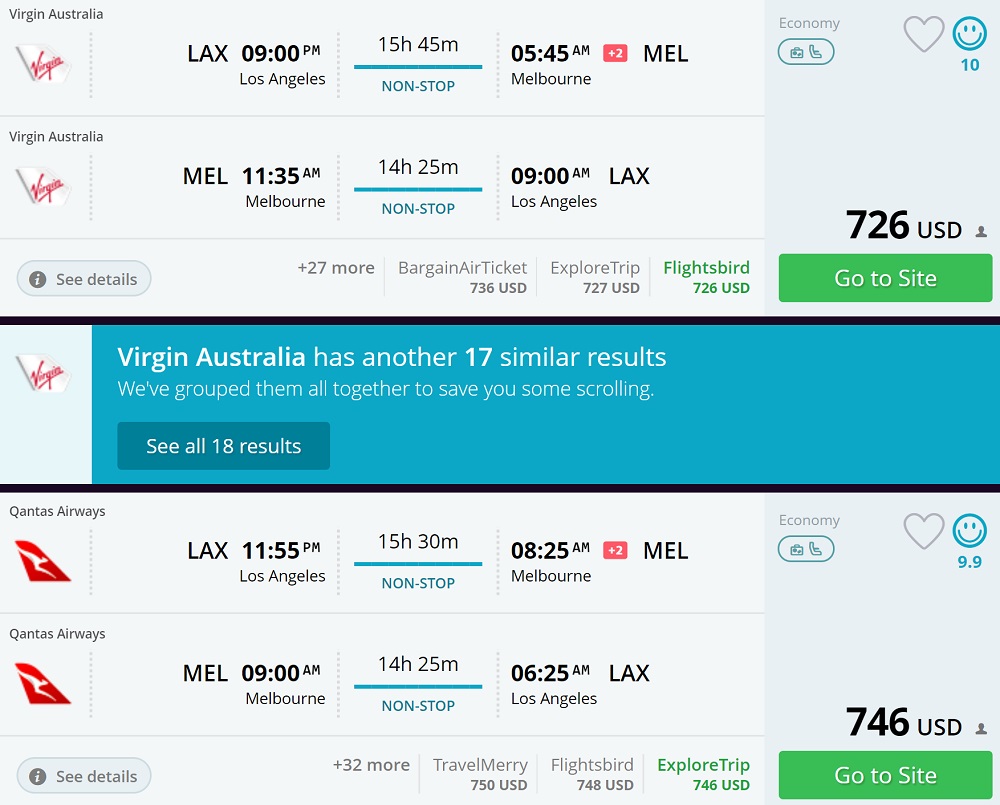Expand See details for Qantas Airways flight
This screenshot has width=1000, height=805.
[x=84, y=776]
